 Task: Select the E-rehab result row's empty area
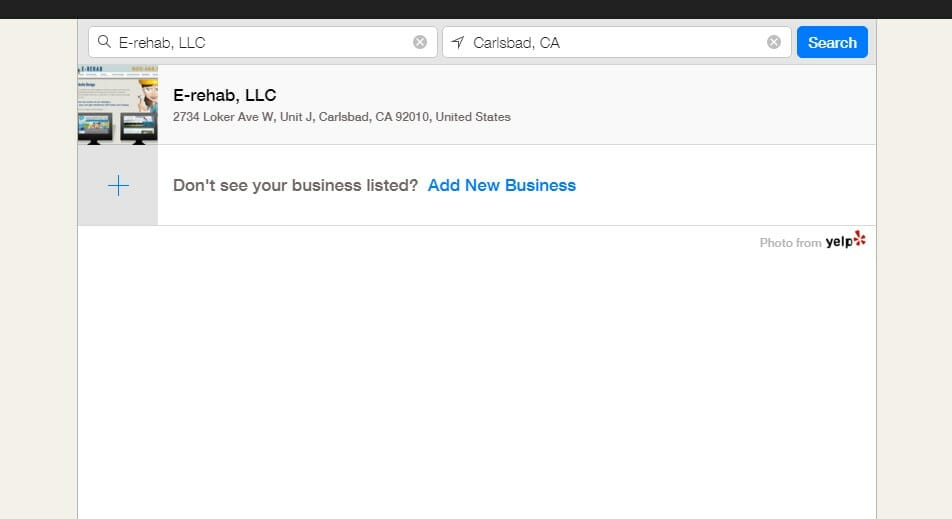(x=692, y=104)
